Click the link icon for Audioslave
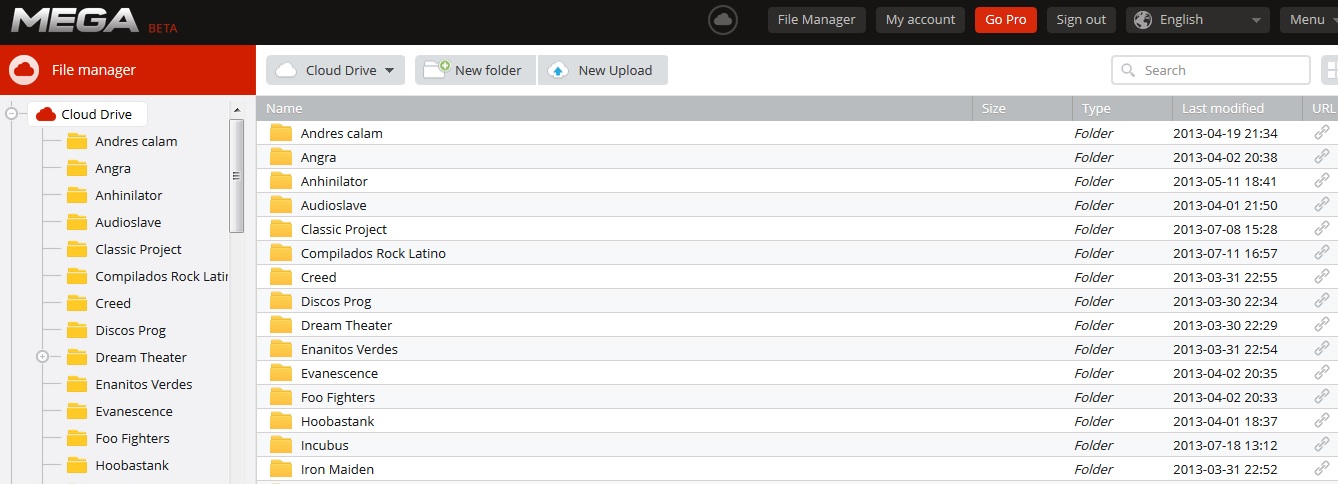The image size is (1338, 484). click(x=1322, y=205)
